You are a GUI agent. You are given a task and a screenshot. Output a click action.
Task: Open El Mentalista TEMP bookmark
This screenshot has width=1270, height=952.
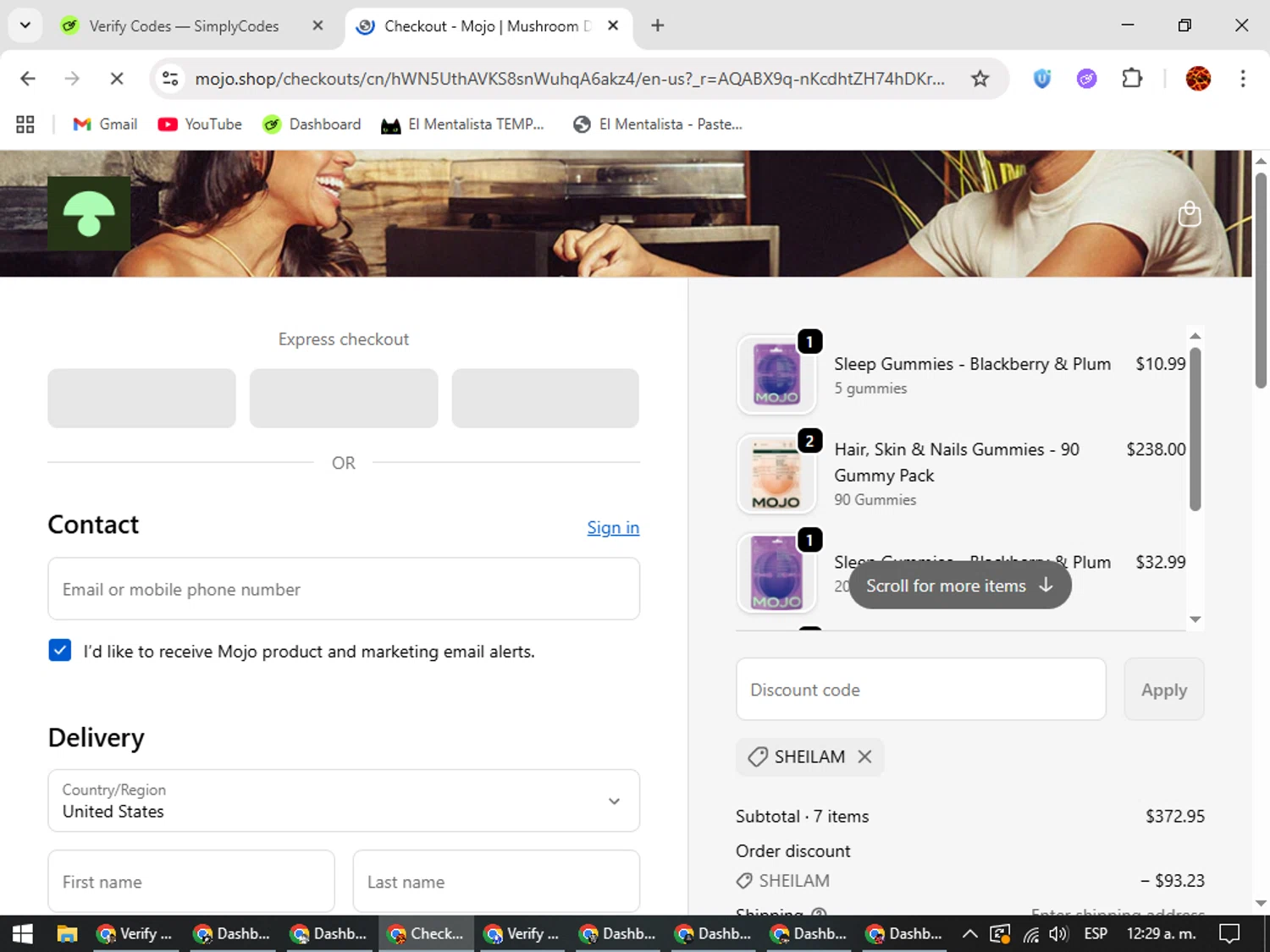click(462, 124)
